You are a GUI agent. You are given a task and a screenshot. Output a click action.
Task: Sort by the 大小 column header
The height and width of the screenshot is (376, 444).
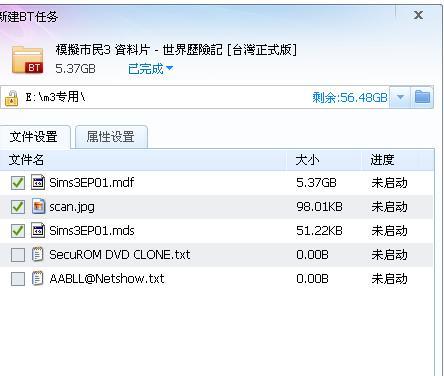[x=324, y=160]
